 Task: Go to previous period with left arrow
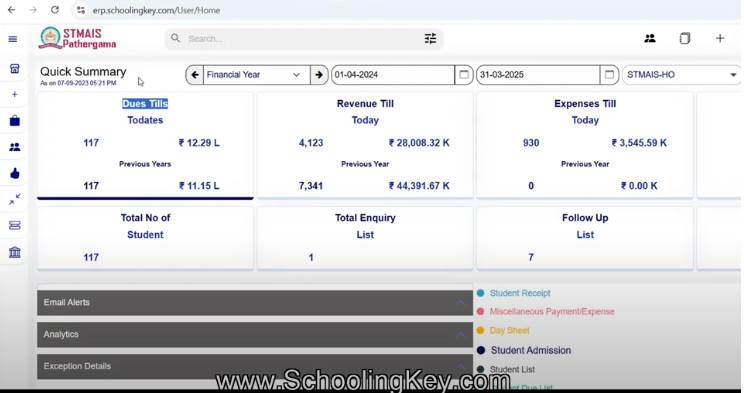coord(195,75)
